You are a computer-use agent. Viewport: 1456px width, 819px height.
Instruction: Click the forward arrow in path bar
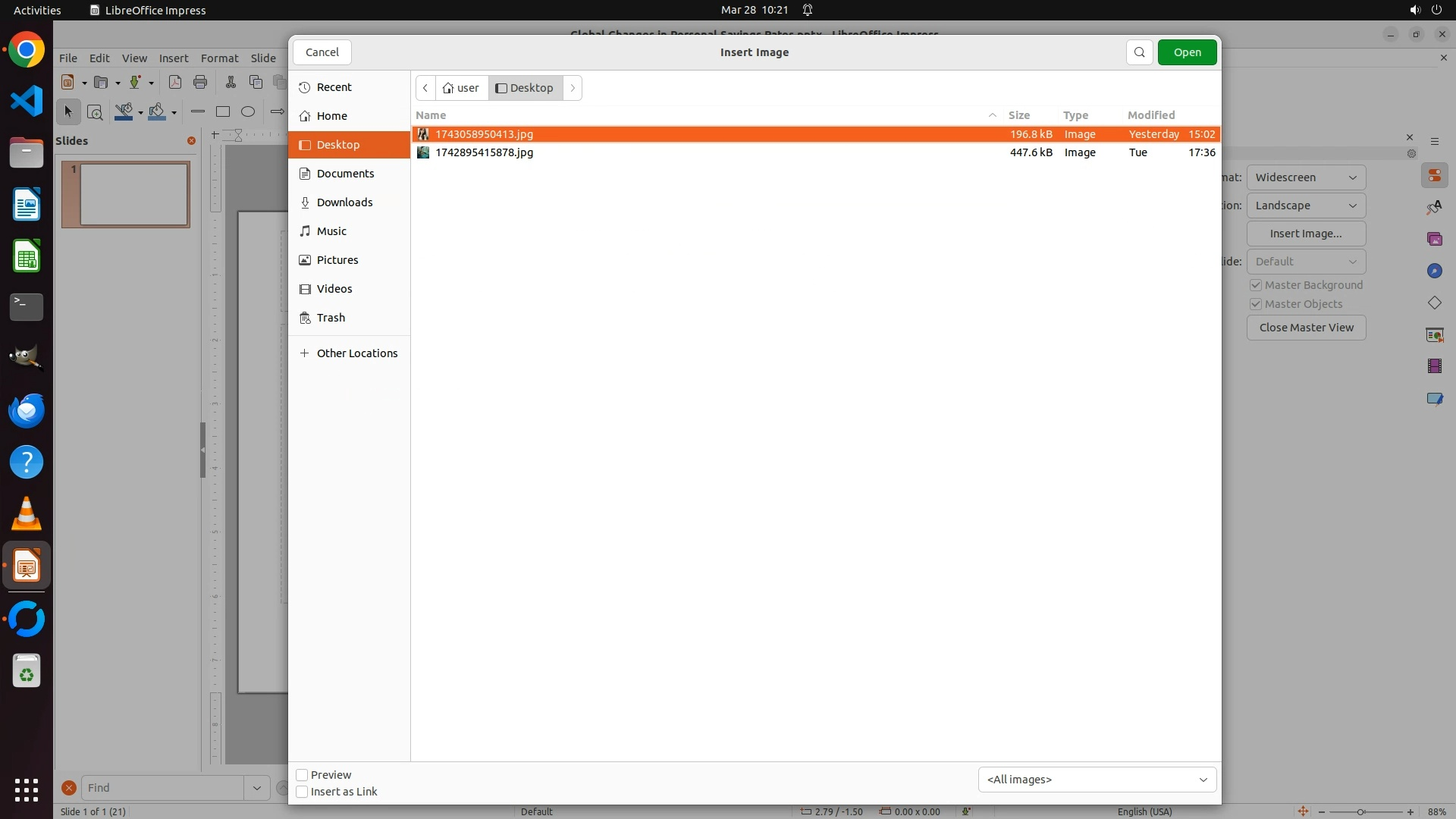pyautogui.click(x=573, y=88)
